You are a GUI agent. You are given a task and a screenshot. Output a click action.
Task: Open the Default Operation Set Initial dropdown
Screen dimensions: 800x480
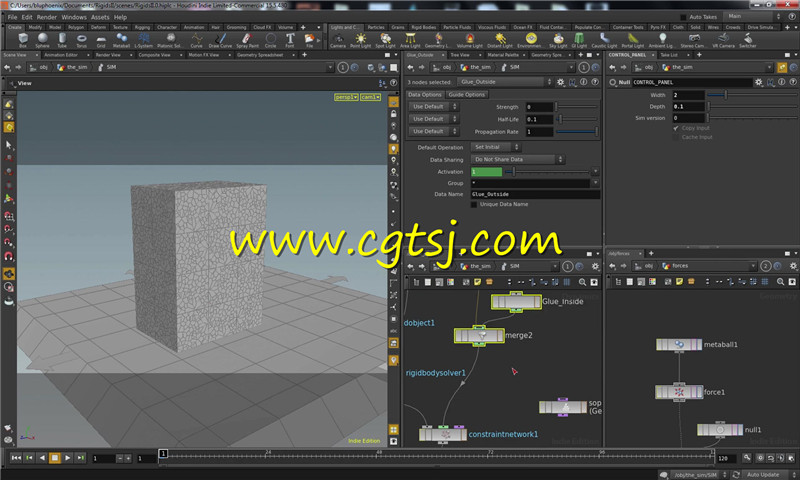tap(494, 147)
